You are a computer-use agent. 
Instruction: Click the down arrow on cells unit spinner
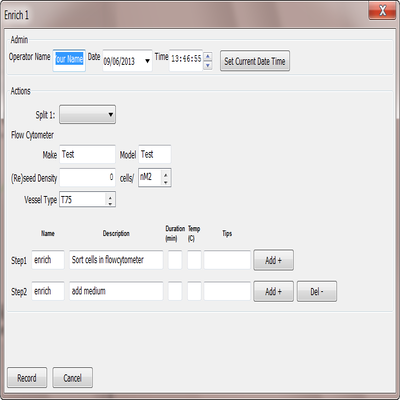tap(166, 182)
